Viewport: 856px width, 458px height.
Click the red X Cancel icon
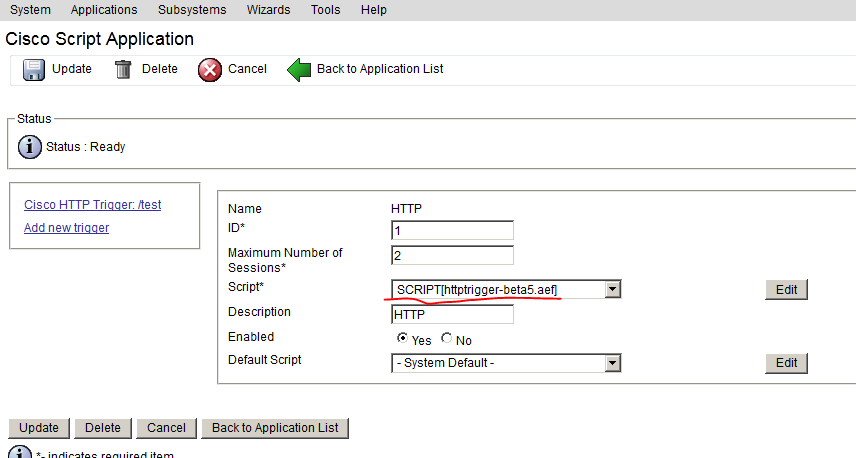[x=210, y=70]
